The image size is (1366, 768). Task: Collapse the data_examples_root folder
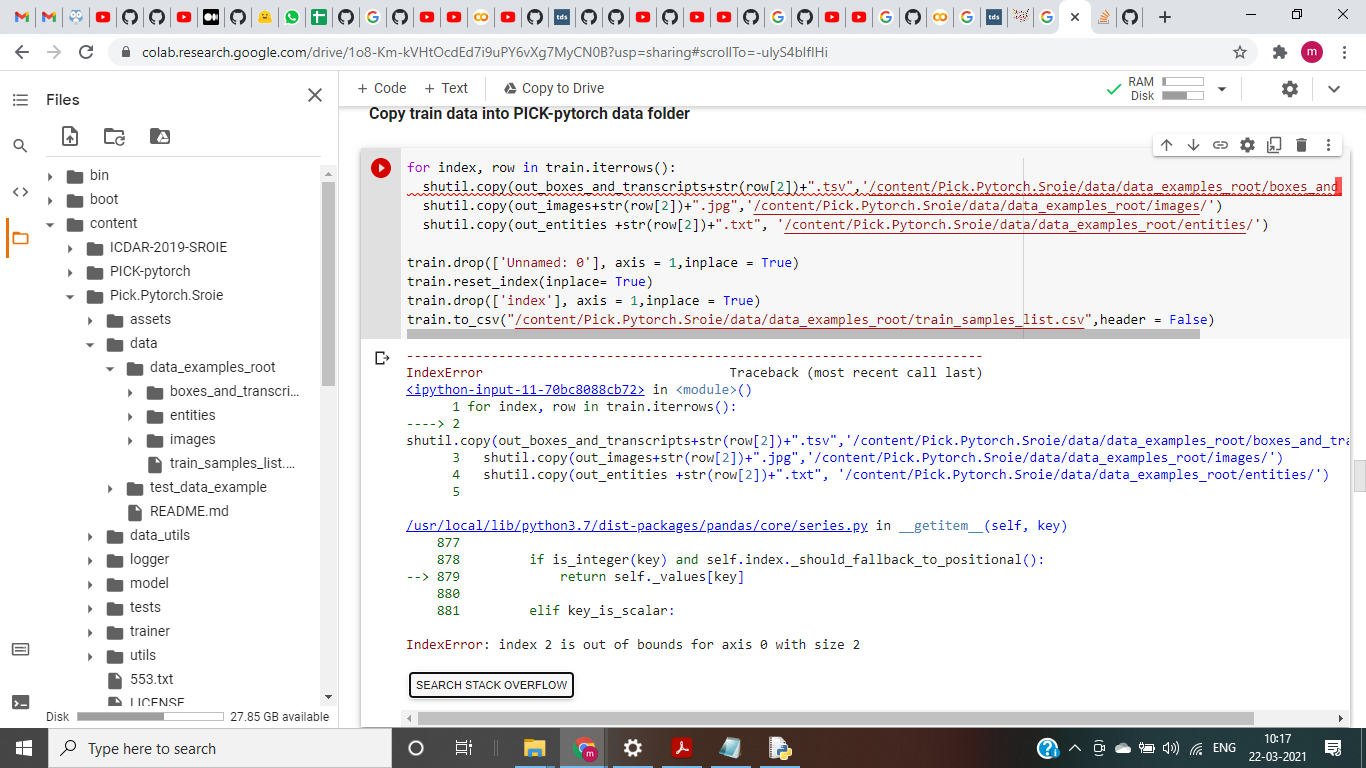[112, 367]
